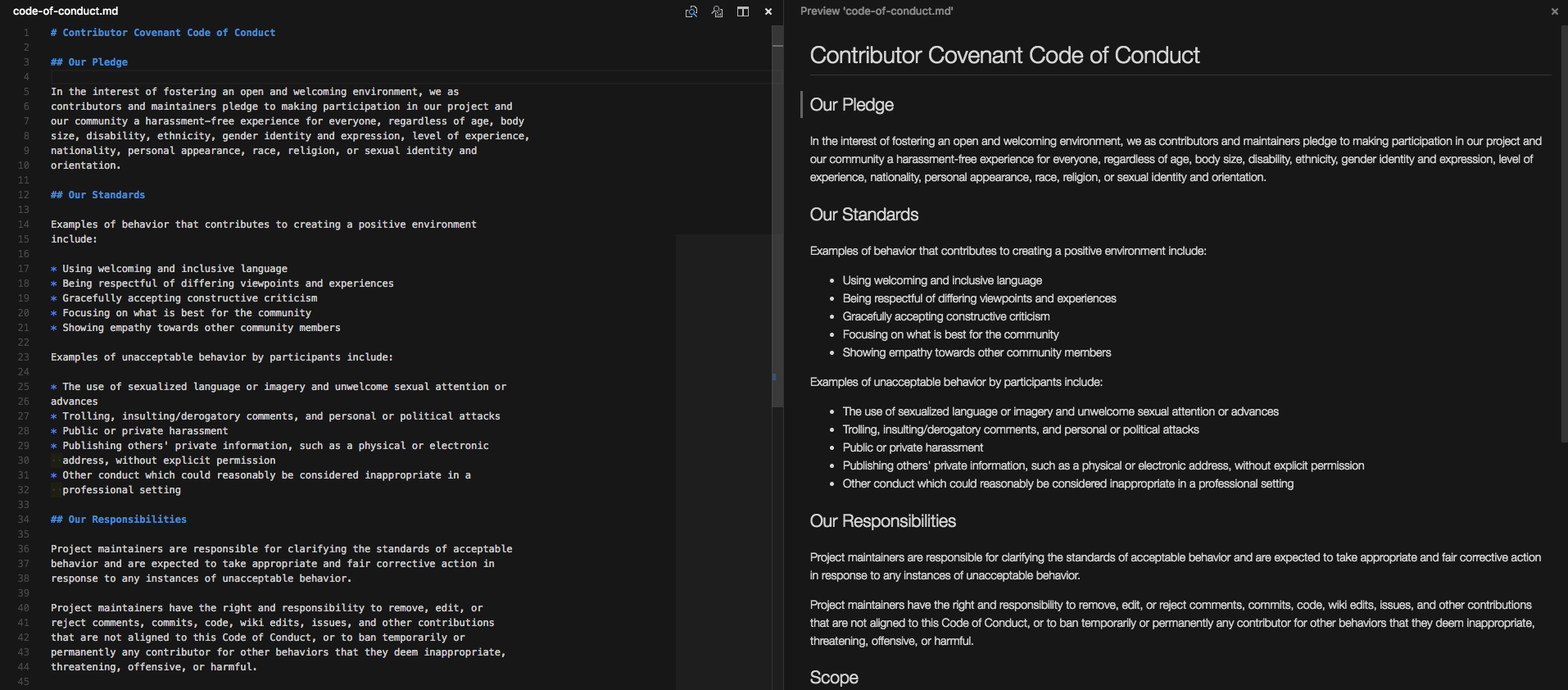Click the preview's main title heading
Viewport: 1568px width, 690px height.
[1004, 56]
